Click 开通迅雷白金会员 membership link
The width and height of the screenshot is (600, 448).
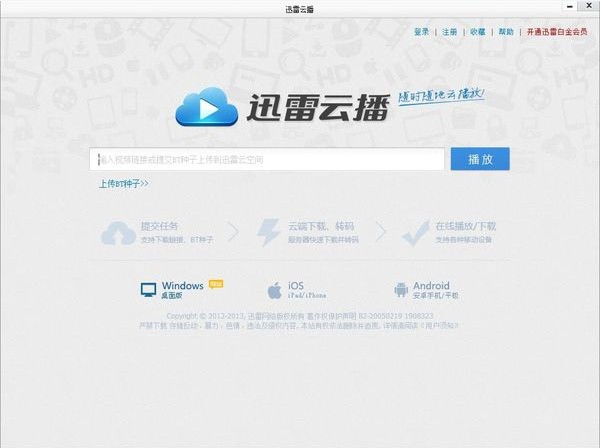(x=557, y=32)
